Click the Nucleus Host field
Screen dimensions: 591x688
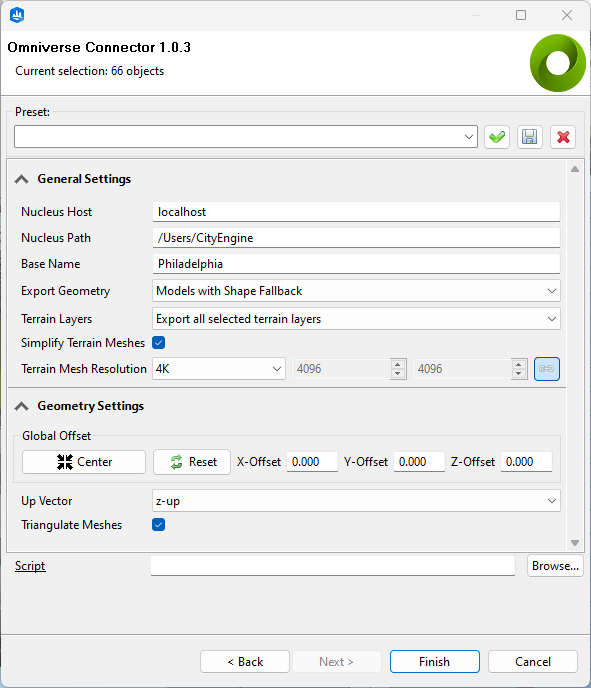pyautogui.click(x=356, y=212)
